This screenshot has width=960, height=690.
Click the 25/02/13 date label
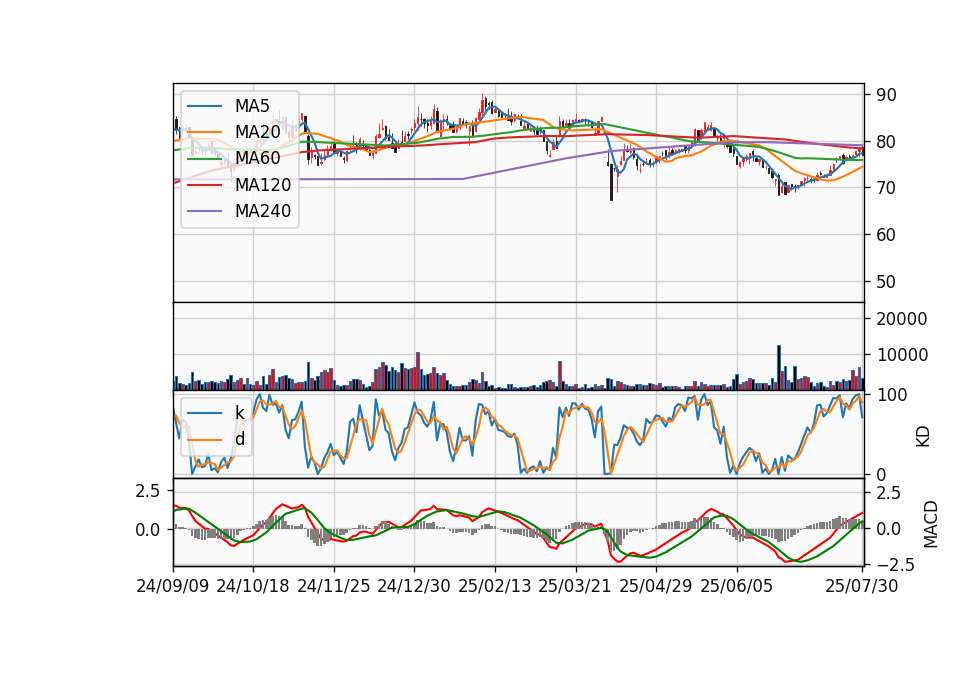click(495, 586)
